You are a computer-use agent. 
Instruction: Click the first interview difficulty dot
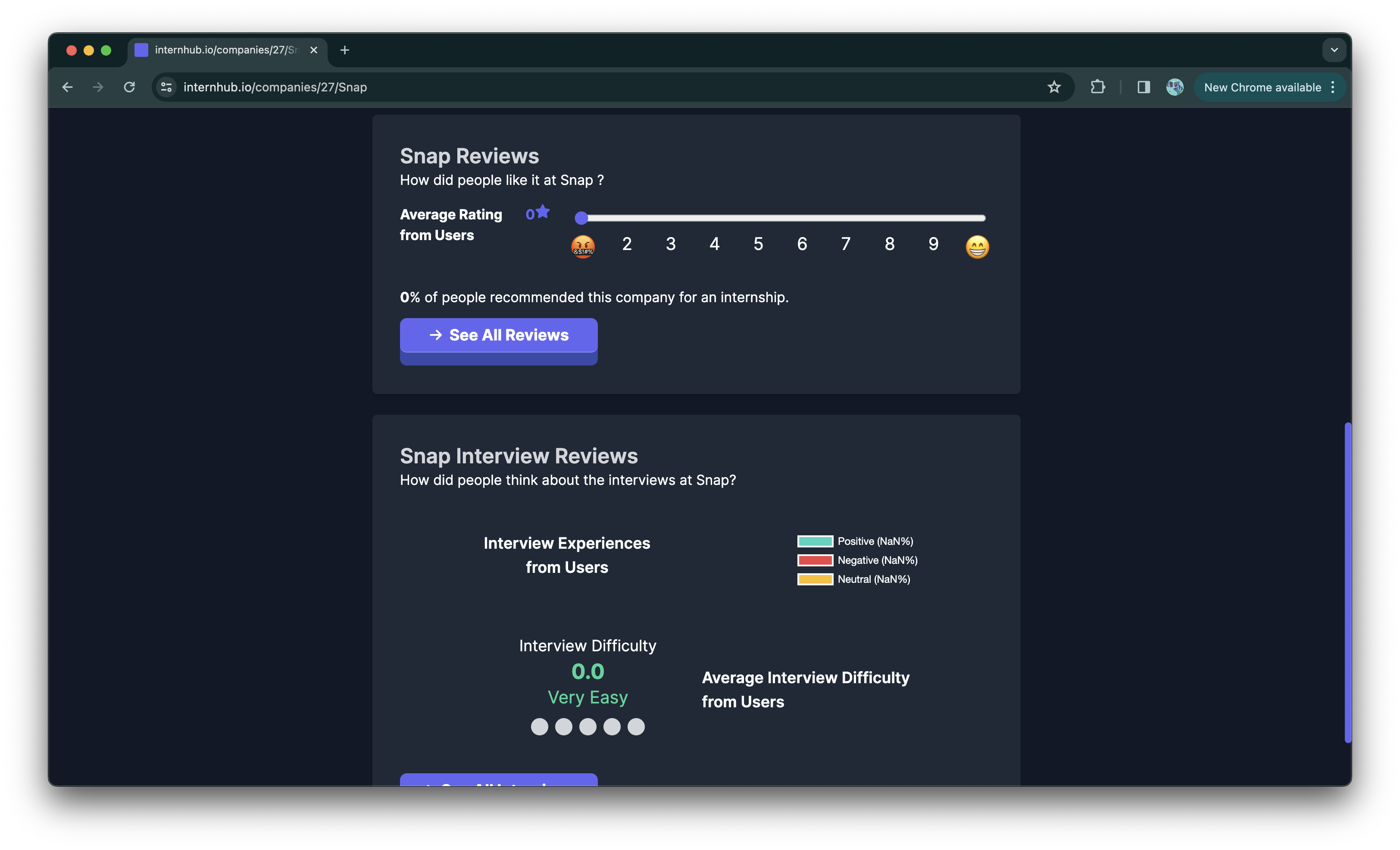(539, 727)
